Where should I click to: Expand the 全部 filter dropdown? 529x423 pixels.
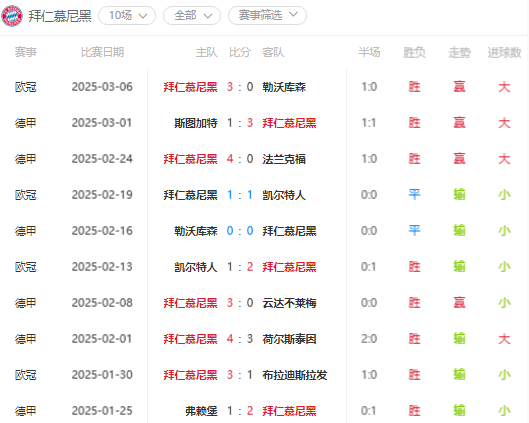(192, 16)
